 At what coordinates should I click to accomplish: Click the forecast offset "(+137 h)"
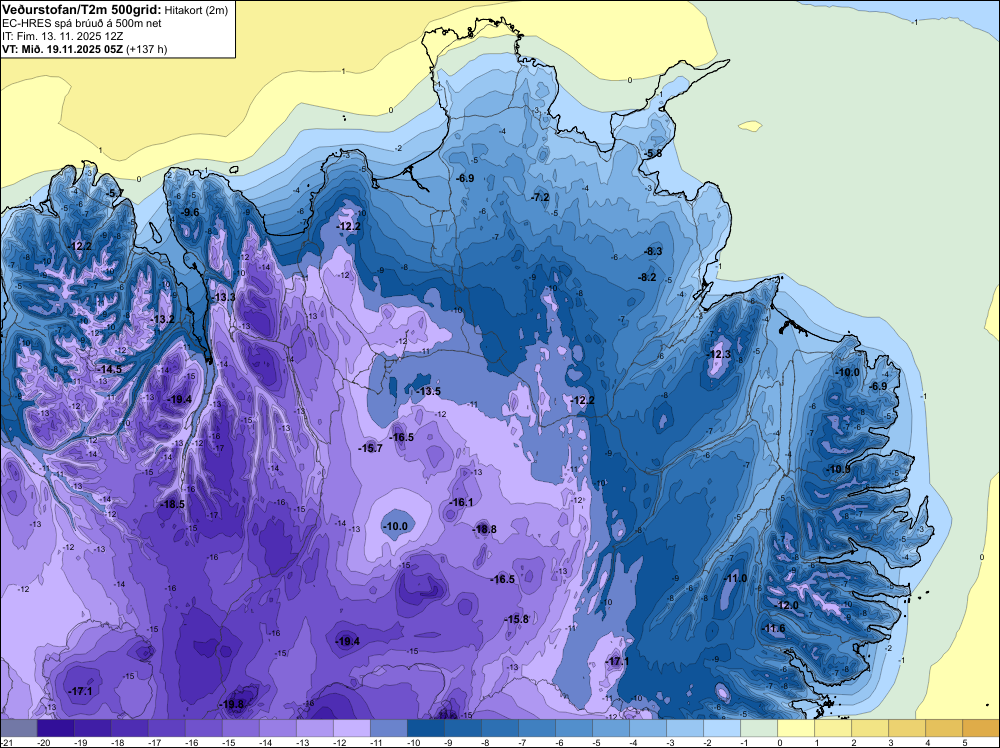pos(147,49)
